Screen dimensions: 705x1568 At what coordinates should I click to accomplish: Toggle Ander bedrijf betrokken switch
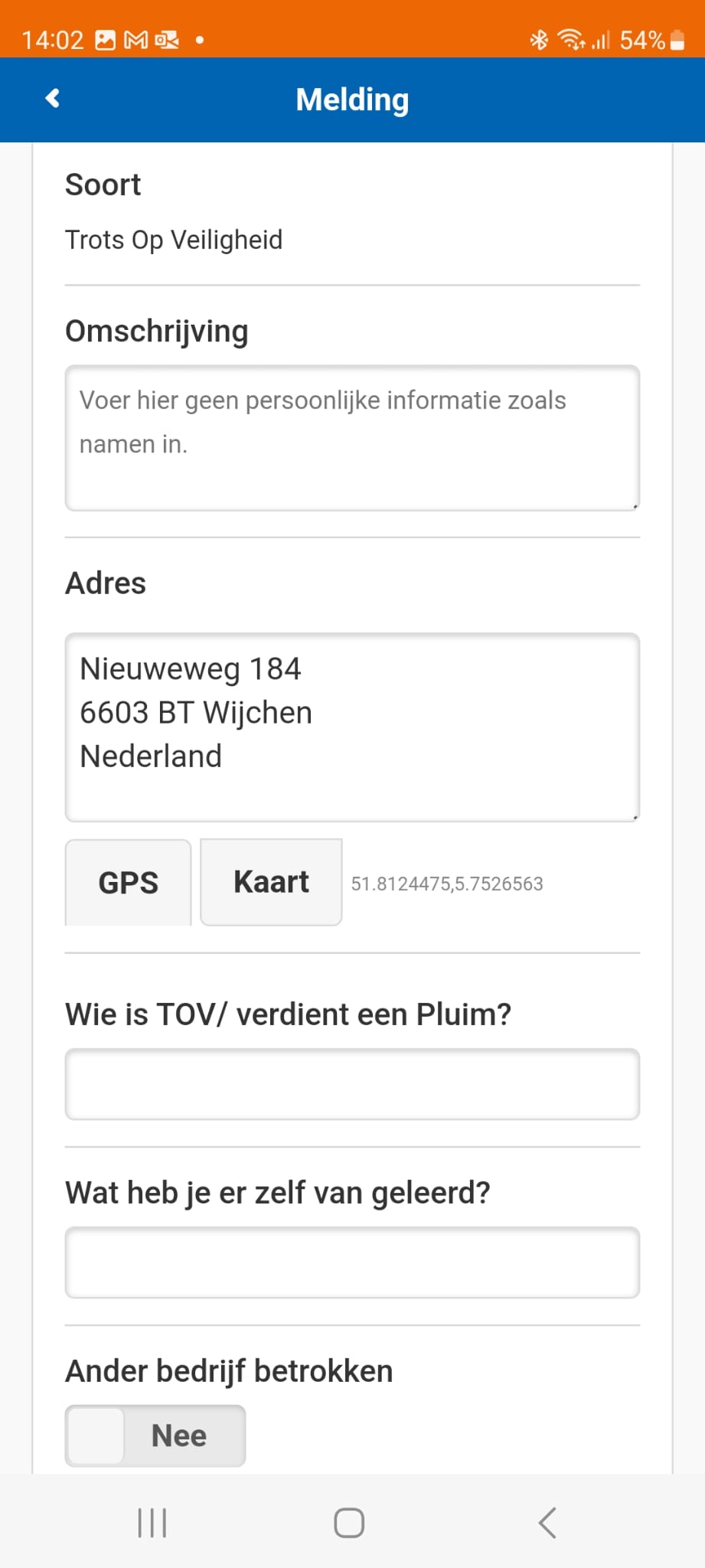click(155, 1436)
